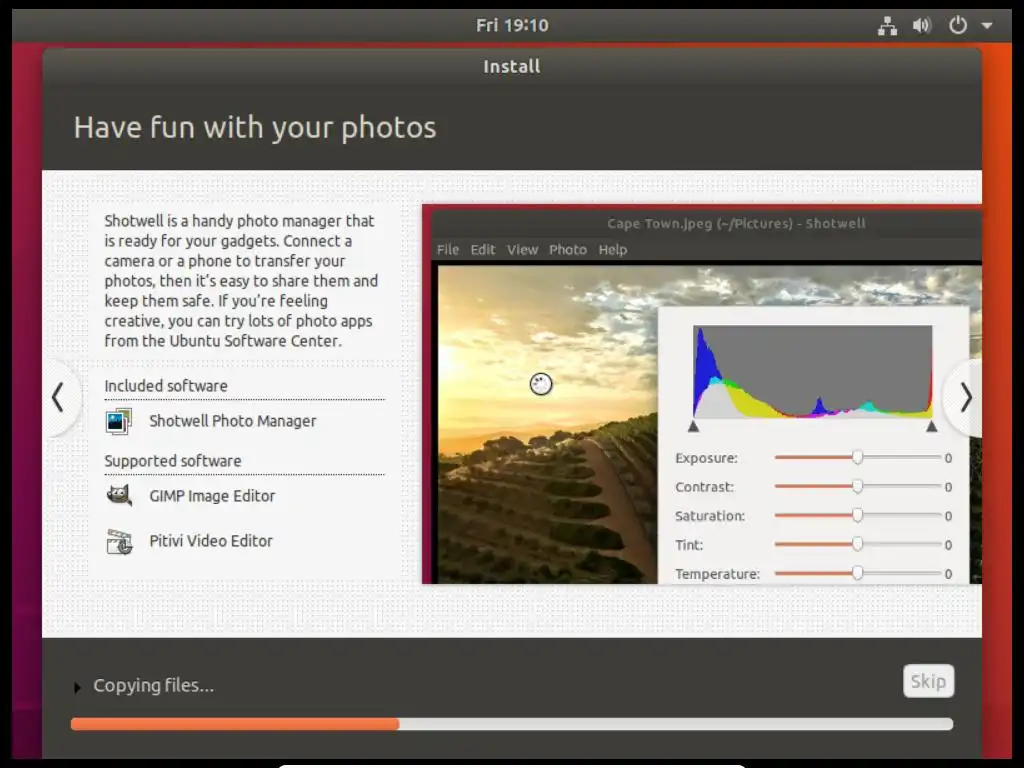1024x768 pixels.
Task: Advance to next slide with right arrow
Action: (965, 397)
